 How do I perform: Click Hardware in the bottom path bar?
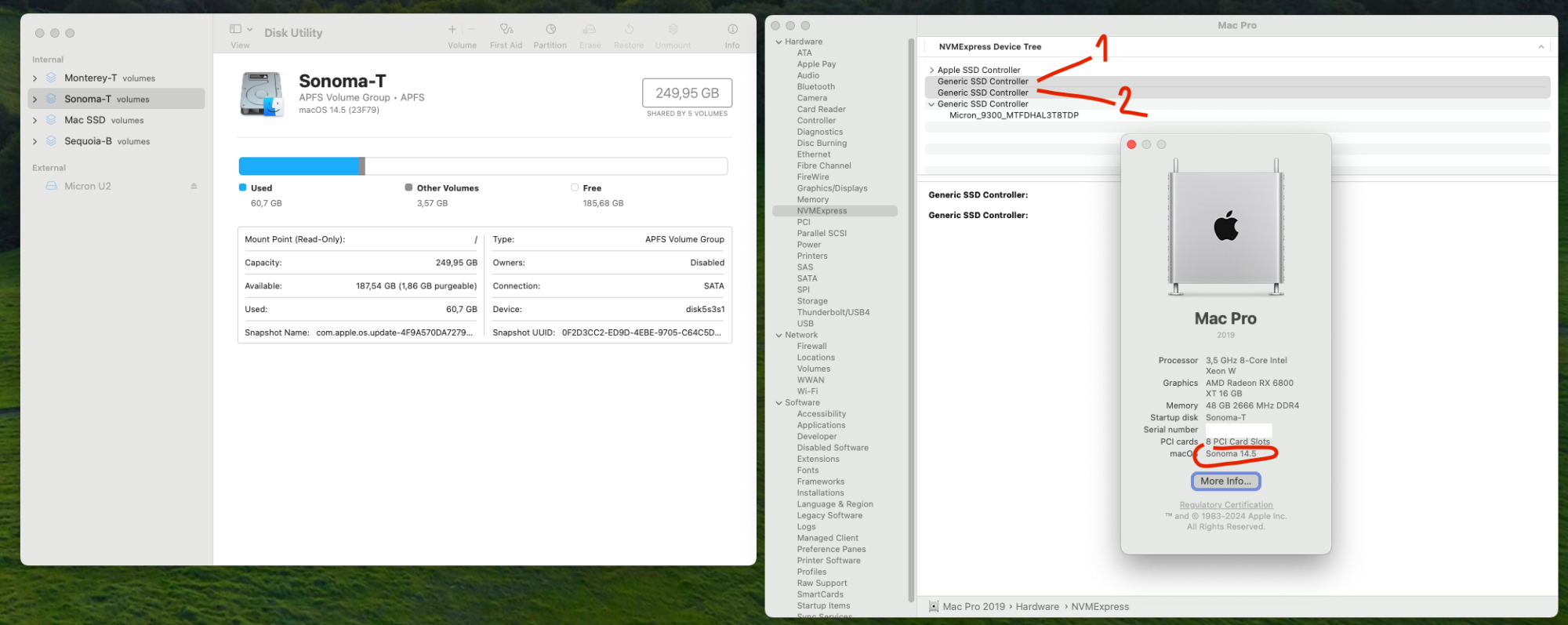pos(1036,606)
